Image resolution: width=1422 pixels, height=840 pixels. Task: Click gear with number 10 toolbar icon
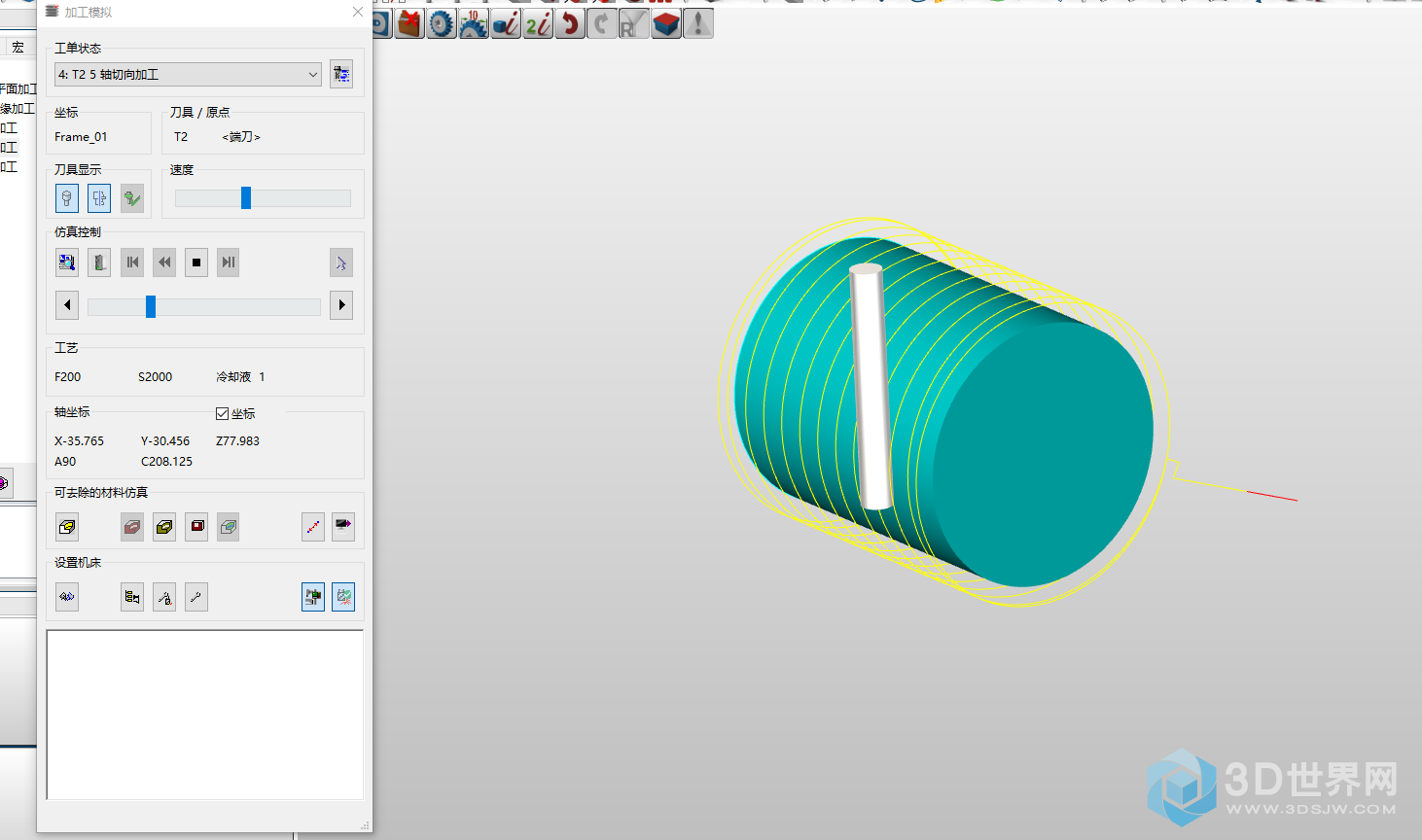pos(474,24)
